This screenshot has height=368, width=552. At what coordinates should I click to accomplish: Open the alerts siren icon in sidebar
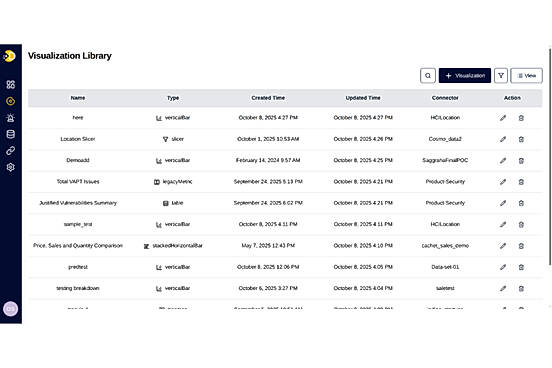click(11, 118)
